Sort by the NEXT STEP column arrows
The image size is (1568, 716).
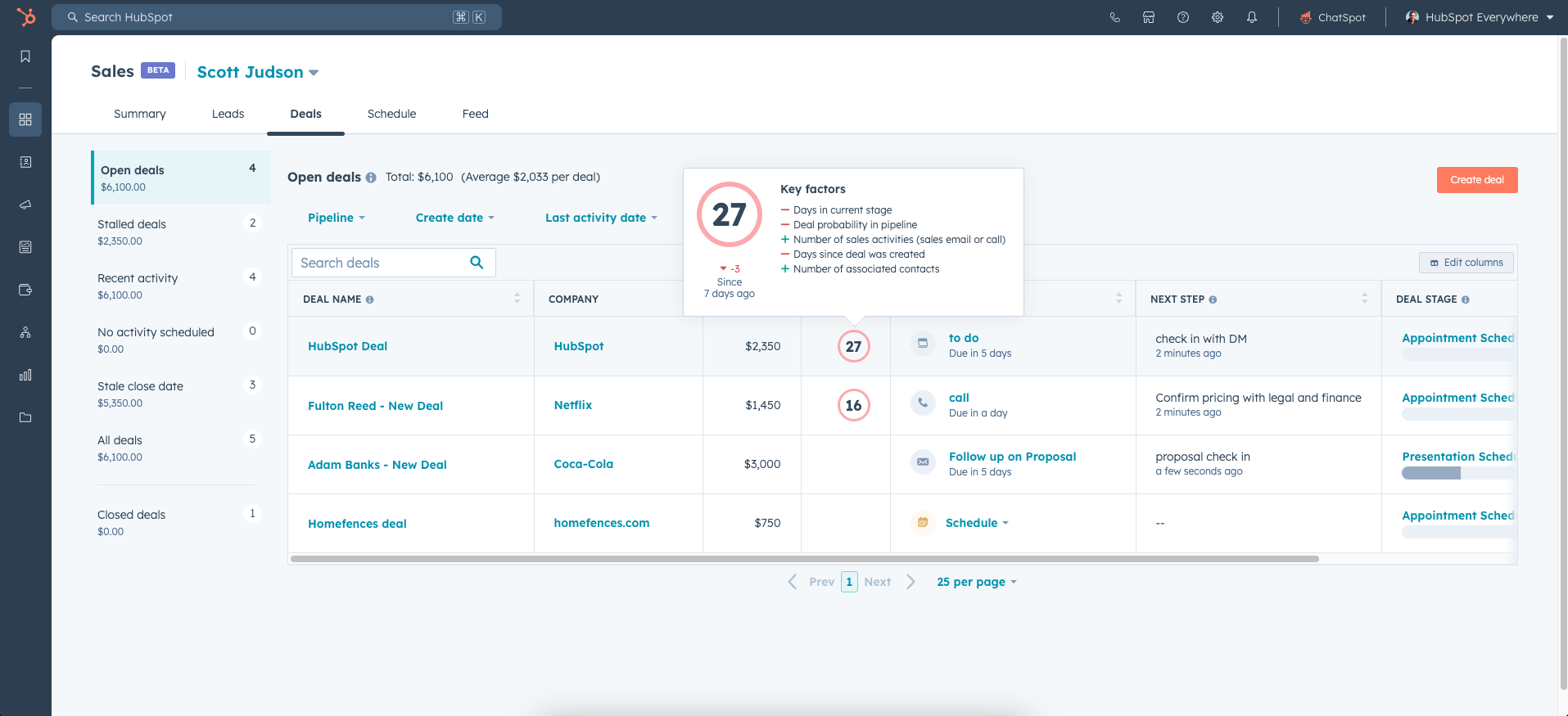(x=1364, y=299)
